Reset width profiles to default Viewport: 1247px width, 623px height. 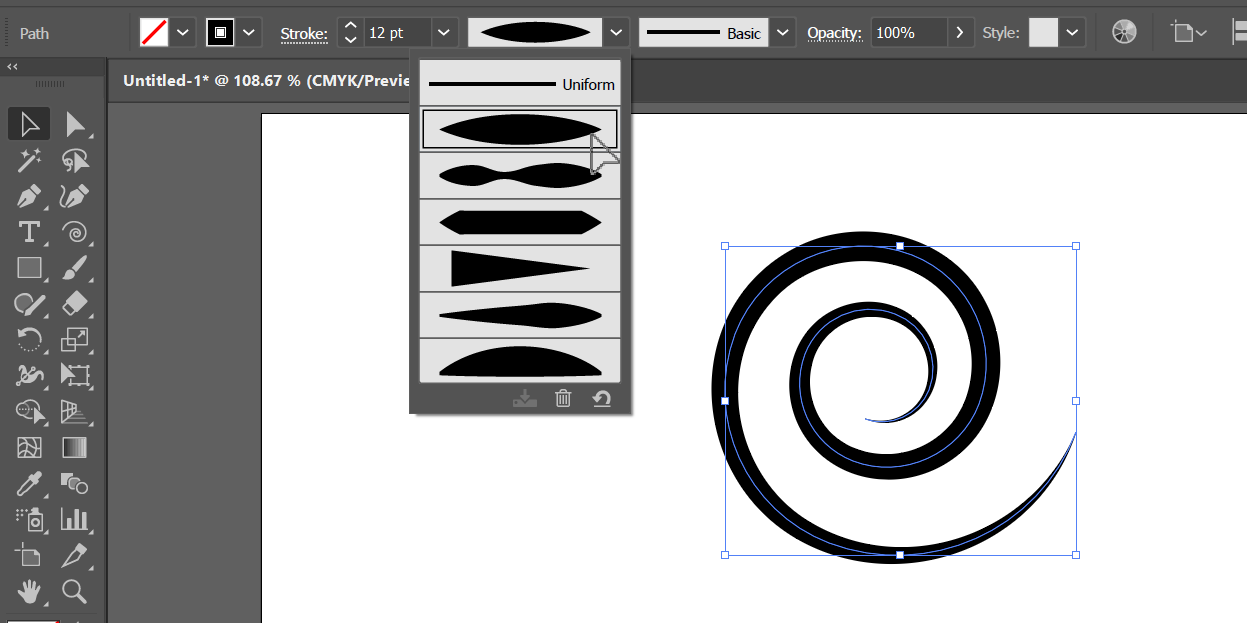601,398
